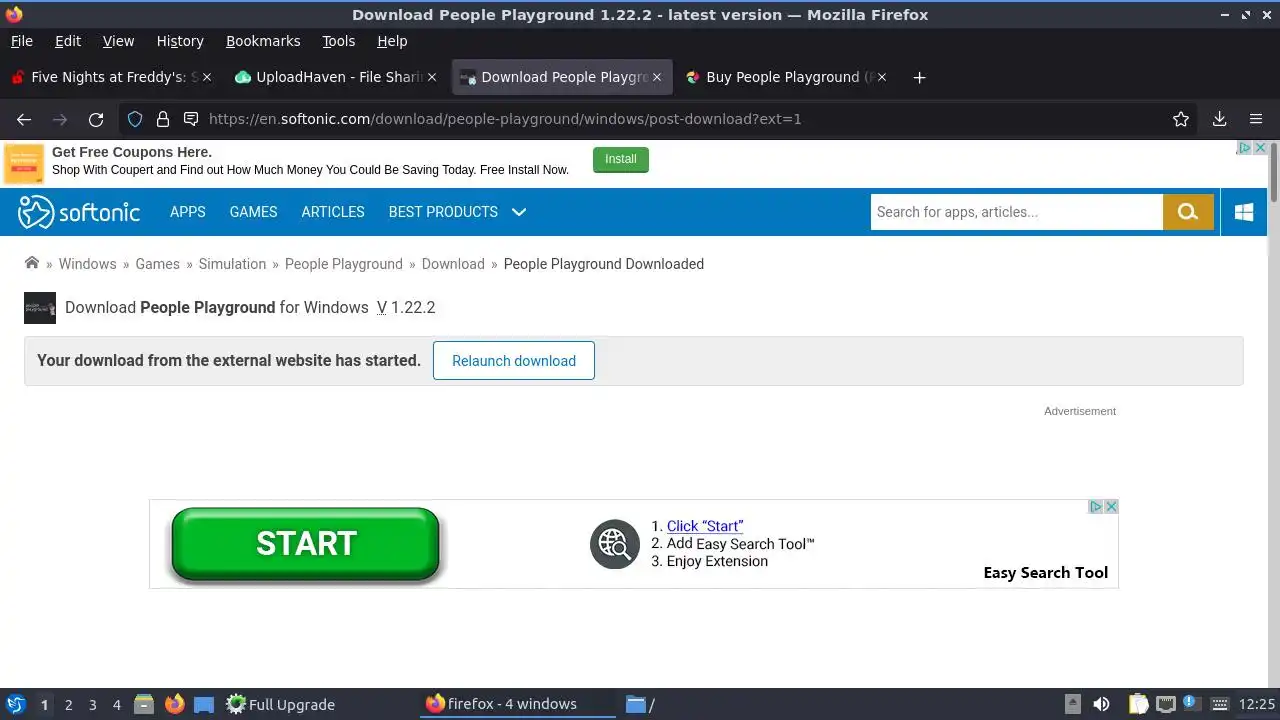
Task: Open the Apps section in Softonic nav
Action: click(188, 212)
